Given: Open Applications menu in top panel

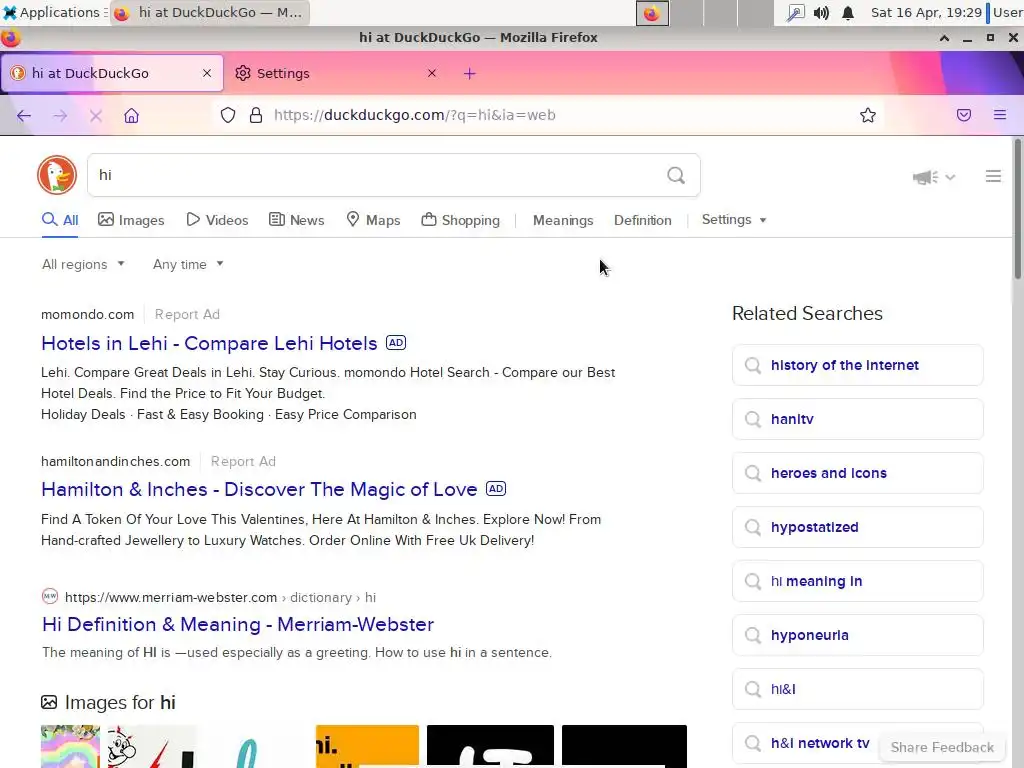Looking at the screenshot, I should coord(52,12).
